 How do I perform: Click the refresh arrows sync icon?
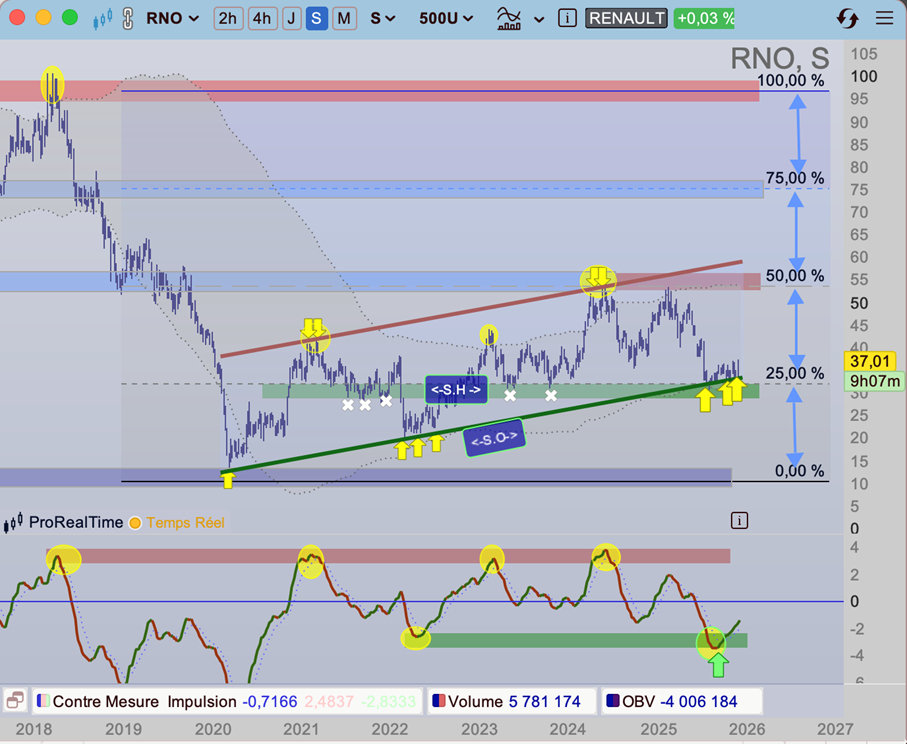click(847, 19)
